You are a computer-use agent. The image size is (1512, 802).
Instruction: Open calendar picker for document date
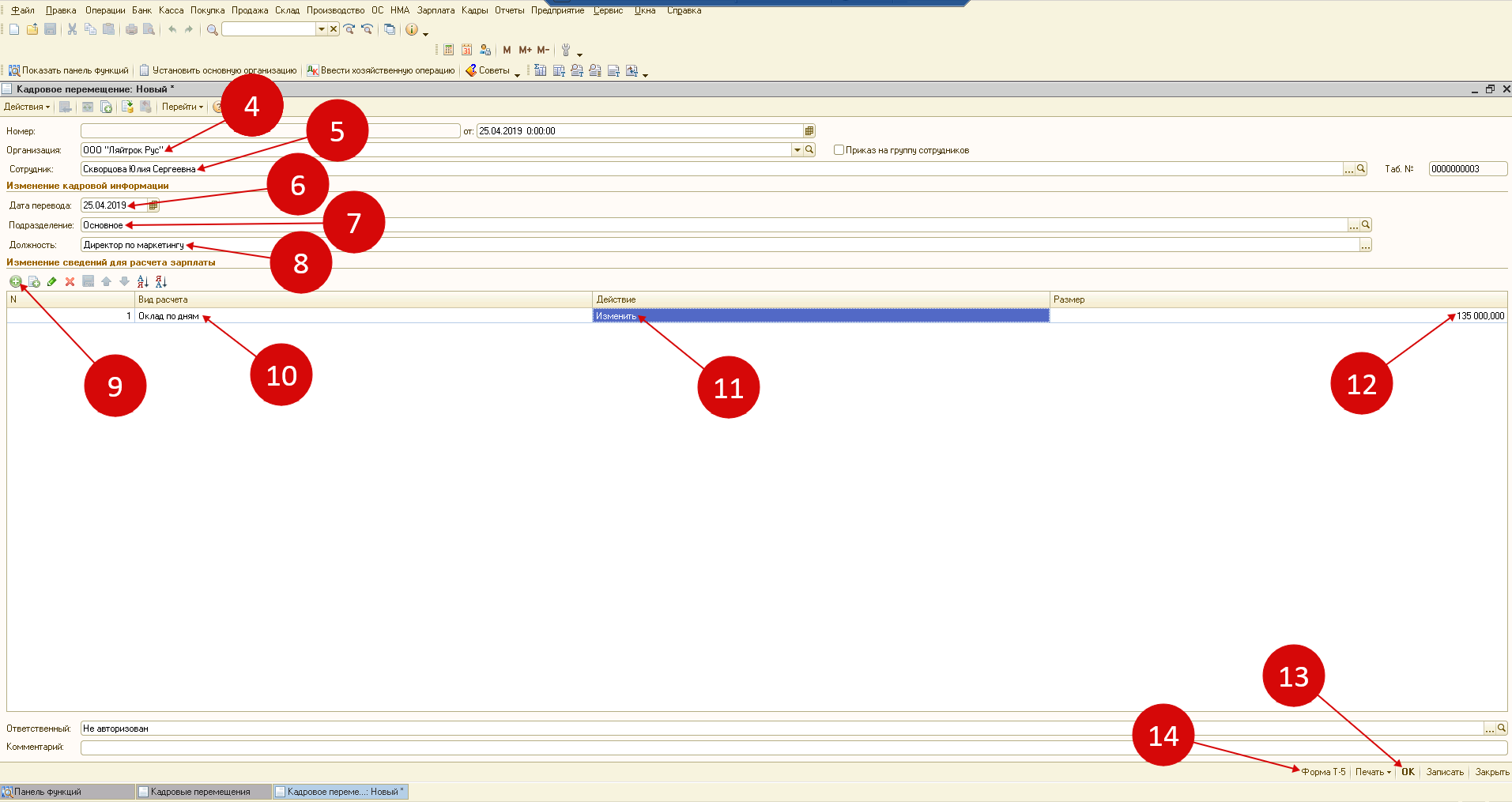pyautogui.click(x=809, y=131)
